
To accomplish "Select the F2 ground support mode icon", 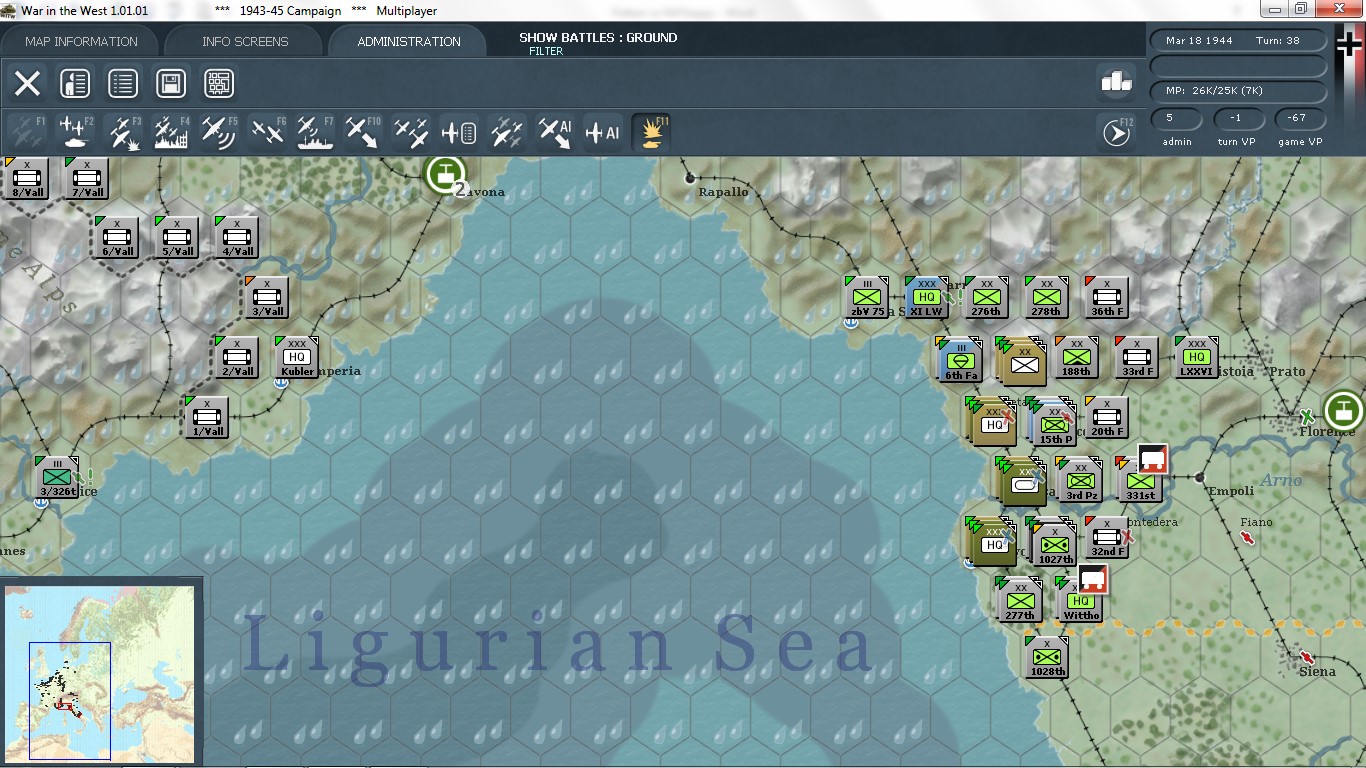I will click(x=75, y=132).
